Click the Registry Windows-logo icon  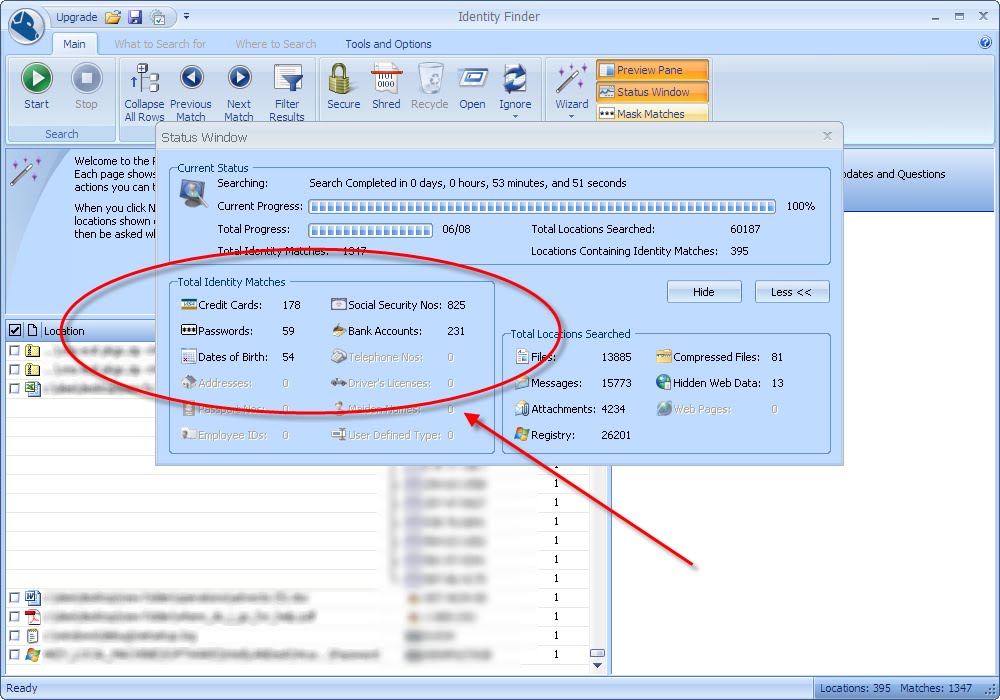tap(522, 435)
